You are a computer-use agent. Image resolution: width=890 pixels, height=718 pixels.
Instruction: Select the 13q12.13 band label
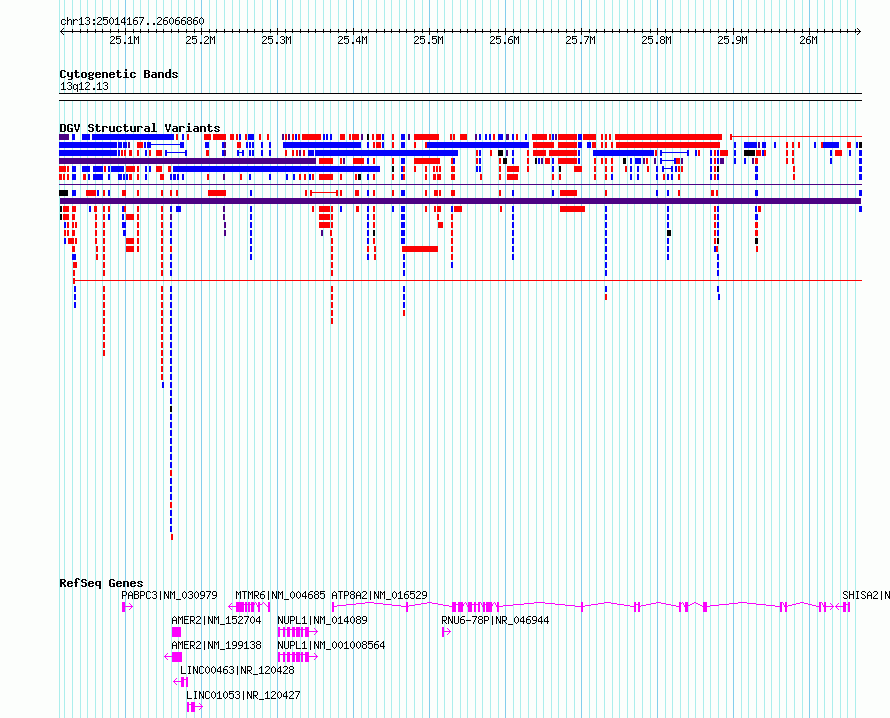pyautogui.click(x=84, y=86)
